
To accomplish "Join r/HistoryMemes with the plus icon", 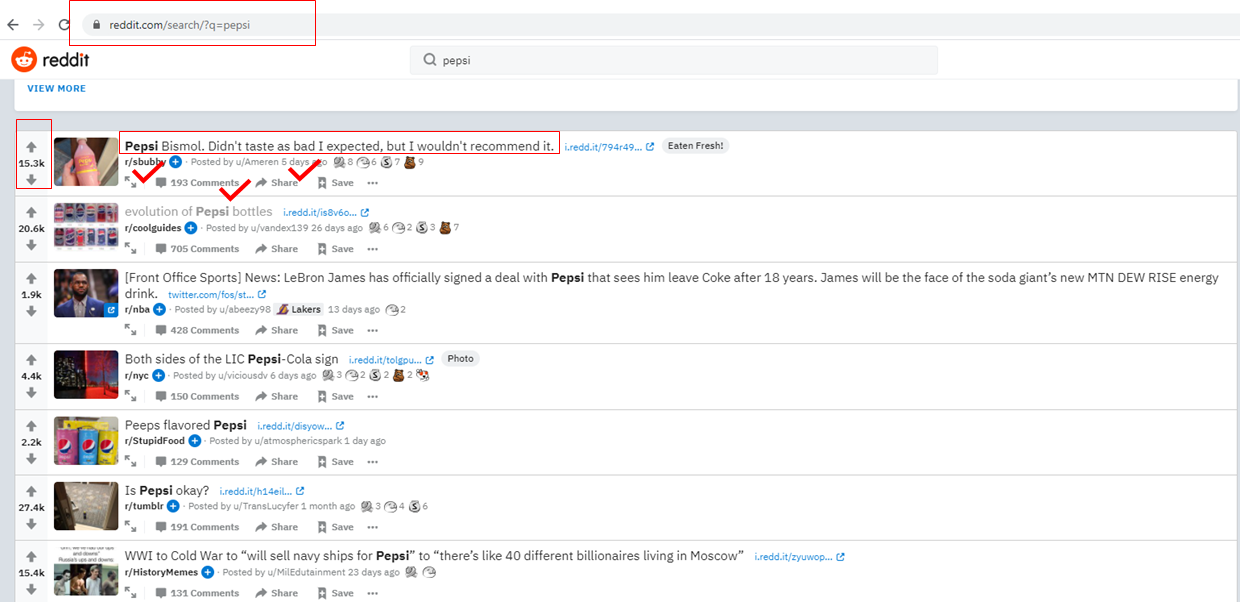I will tap(207, 573).
